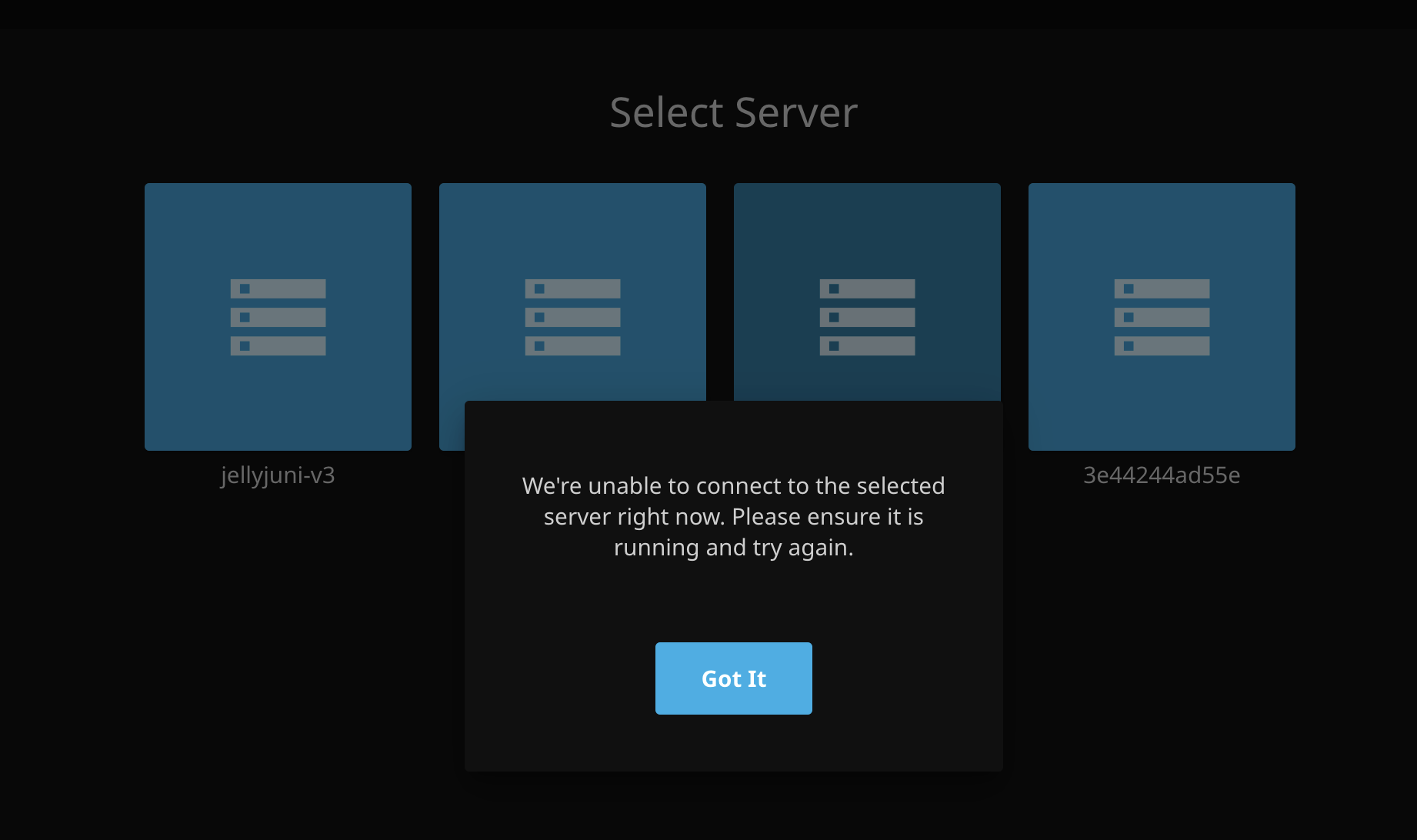Click the server icon above 3e44244ad55e

click(x=1162, y=317)
